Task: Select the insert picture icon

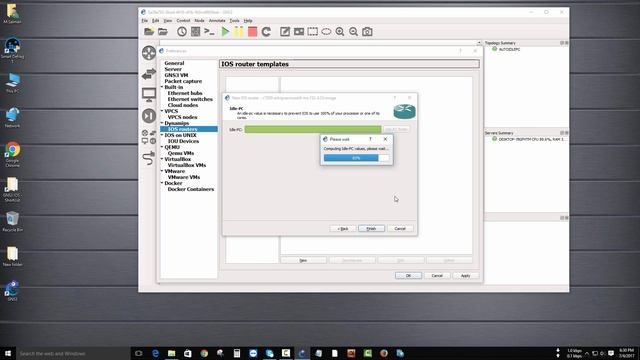Action: tap(299, 31)
